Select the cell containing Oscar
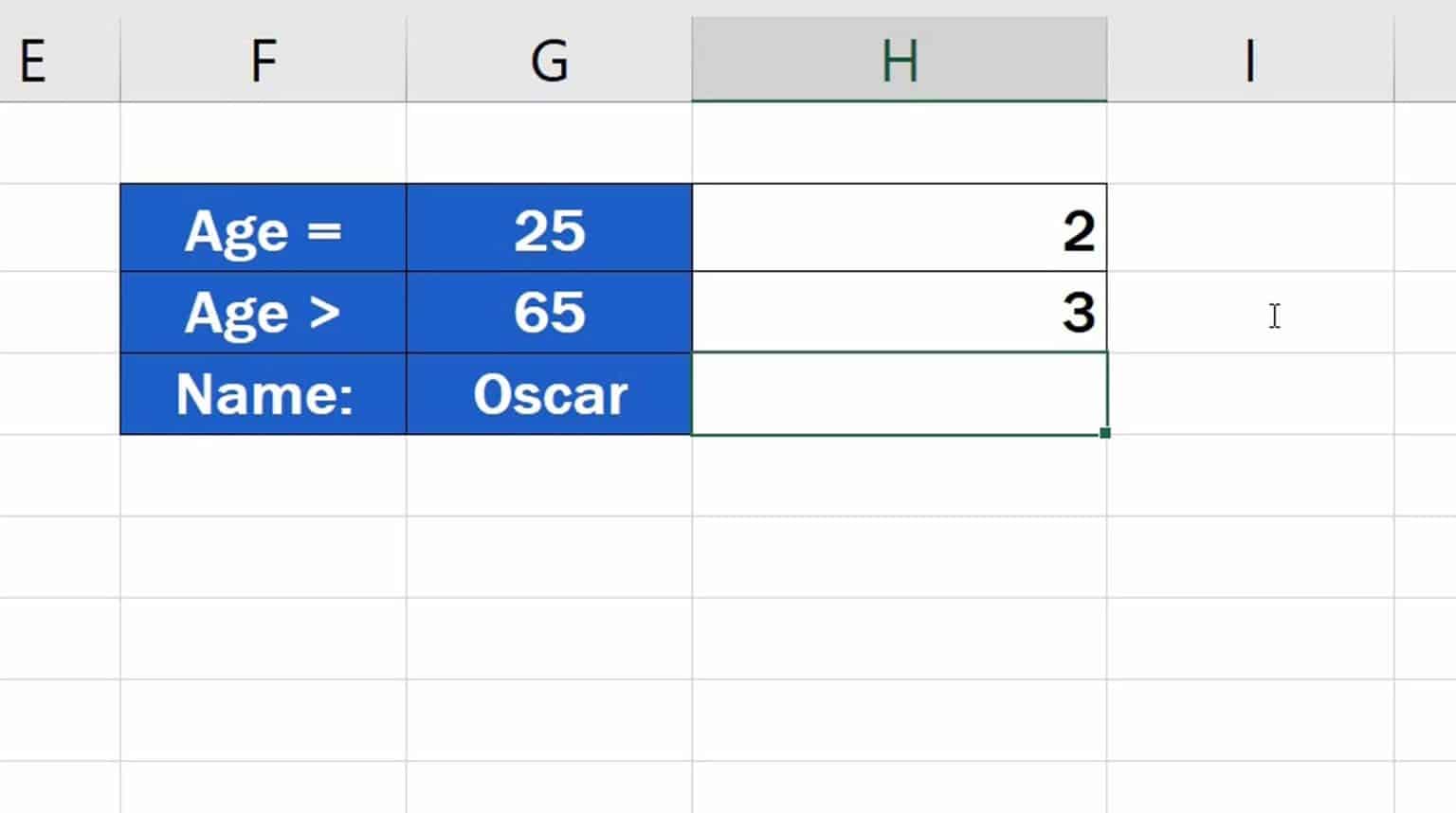The image size is (1456, 813). (x=548, y=392)
